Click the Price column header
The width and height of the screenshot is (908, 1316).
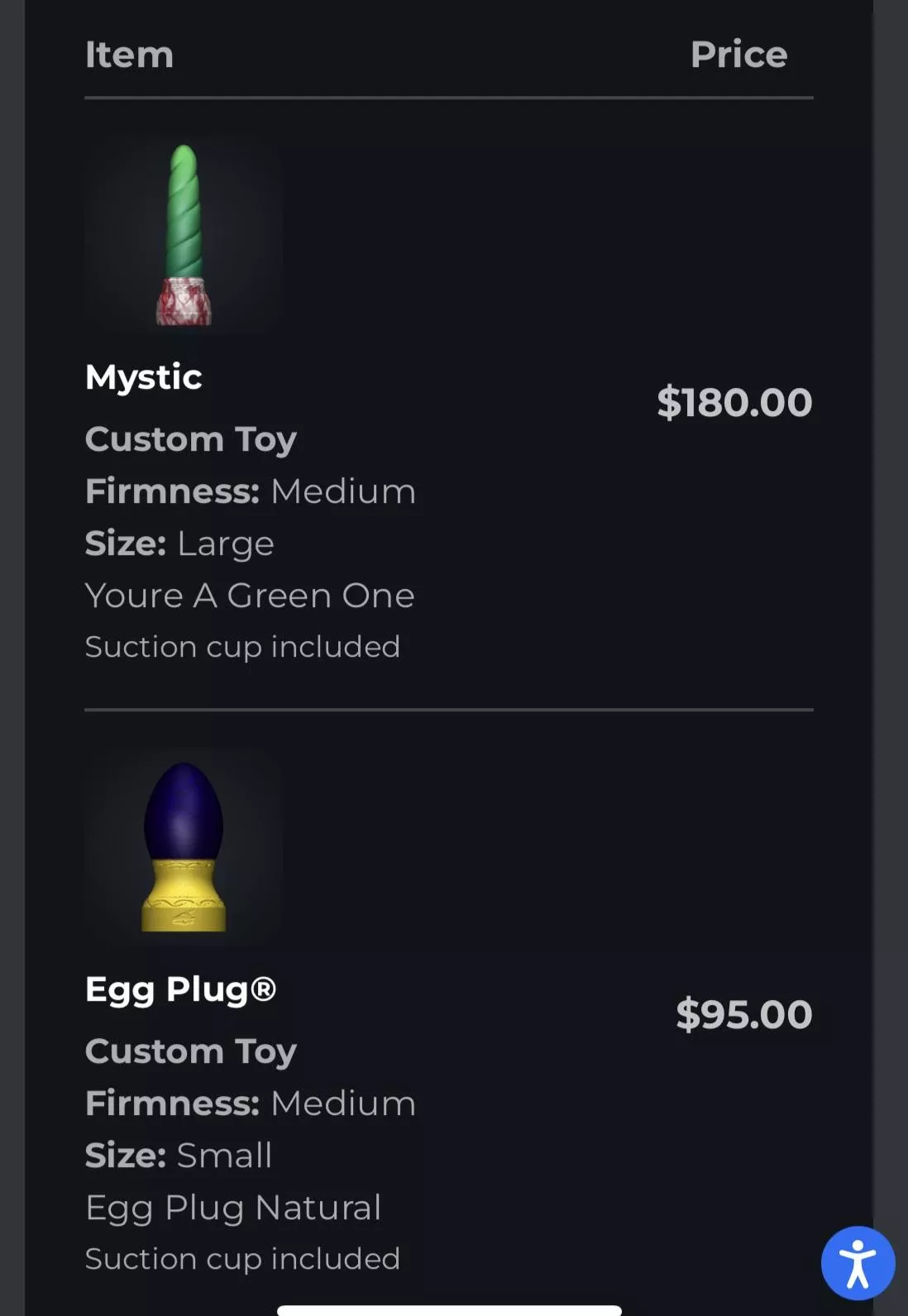(738, 55)
